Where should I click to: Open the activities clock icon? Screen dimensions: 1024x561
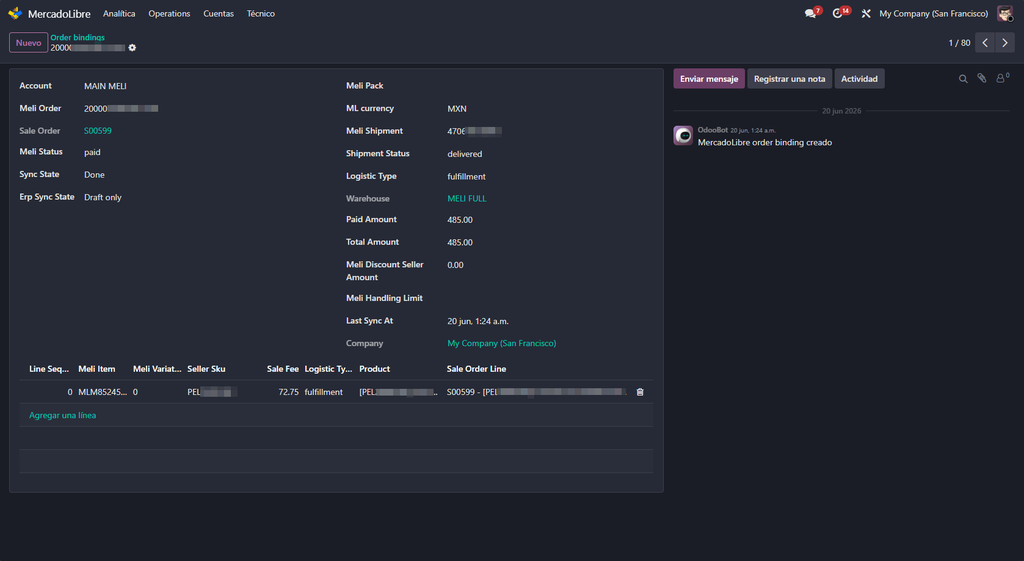837,14
